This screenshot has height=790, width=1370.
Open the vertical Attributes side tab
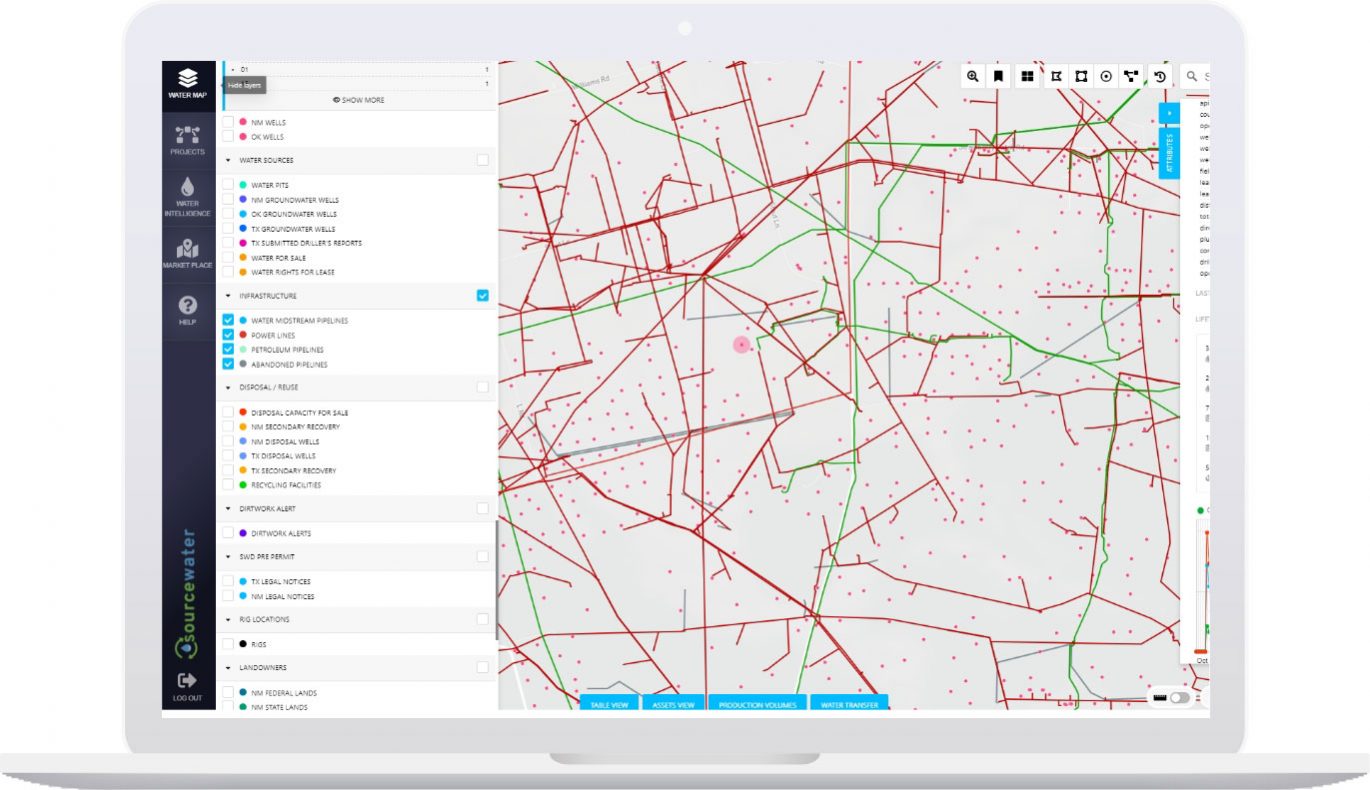coord(1169,153)
